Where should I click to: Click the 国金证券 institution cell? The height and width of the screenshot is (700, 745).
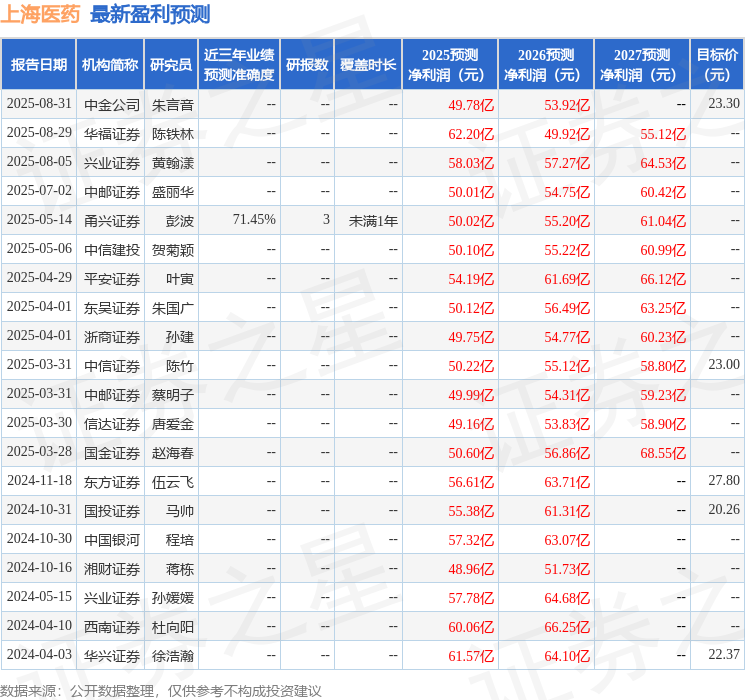[112, 452]
